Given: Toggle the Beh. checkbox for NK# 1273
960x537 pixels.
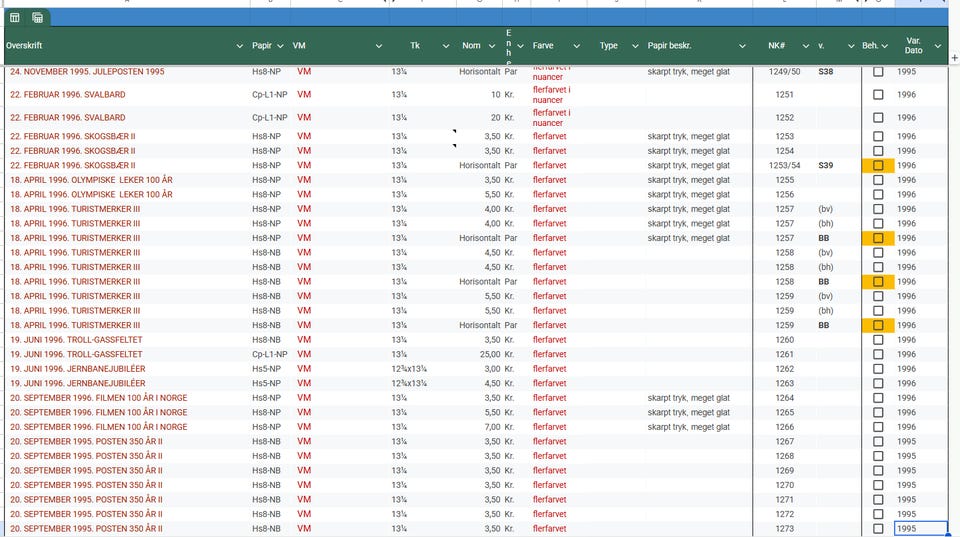Looking at the screenshot, I should coord(878,529).
